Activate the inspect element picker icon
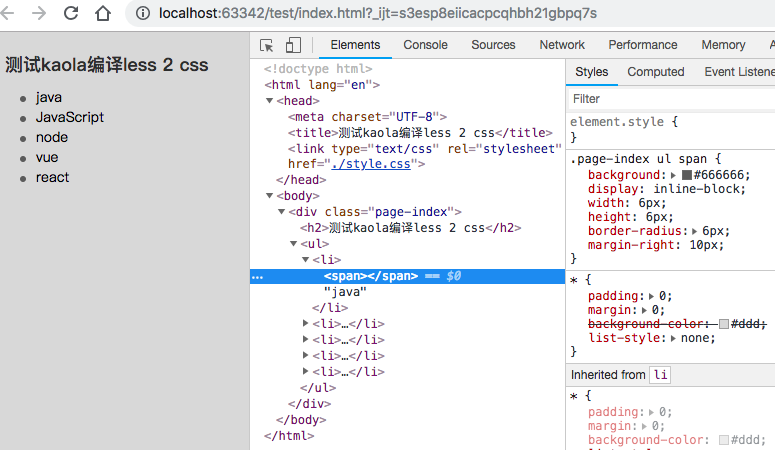Viewport: 775px width, 450px height. [x=266, y=45]
